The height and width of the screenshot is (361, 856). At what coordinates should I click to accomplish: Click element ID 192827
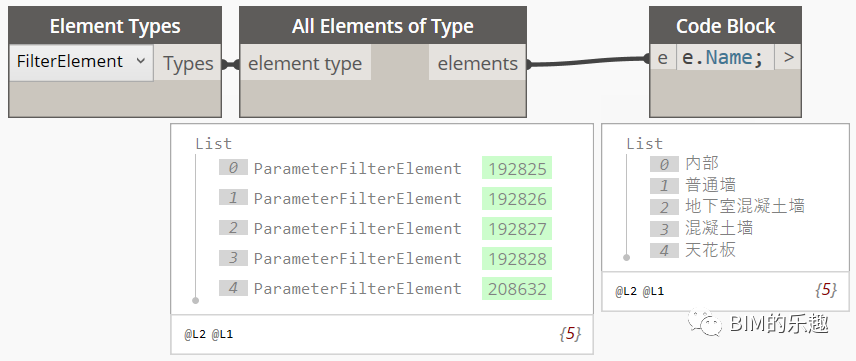tap(517, 229)
